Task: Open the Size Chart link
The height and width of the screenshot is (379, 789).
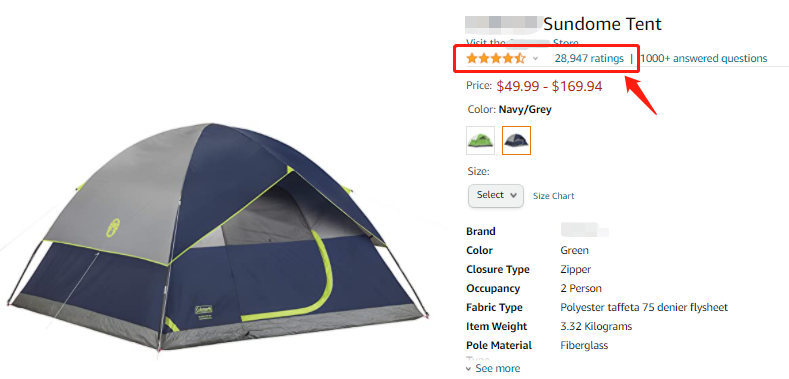Action: click(554, 196)
